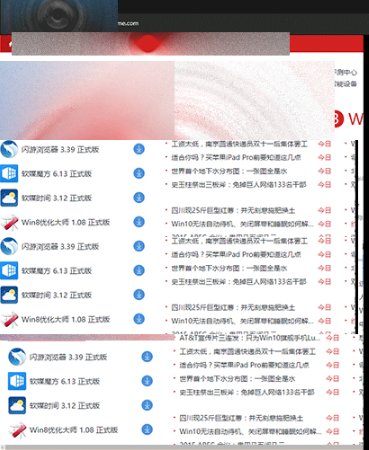The image size is (369, 450).
Task: Download 软媒魔方 6.13 via bottom list's blue arrow
Action: pyautogui.click(x=147, y=381)
